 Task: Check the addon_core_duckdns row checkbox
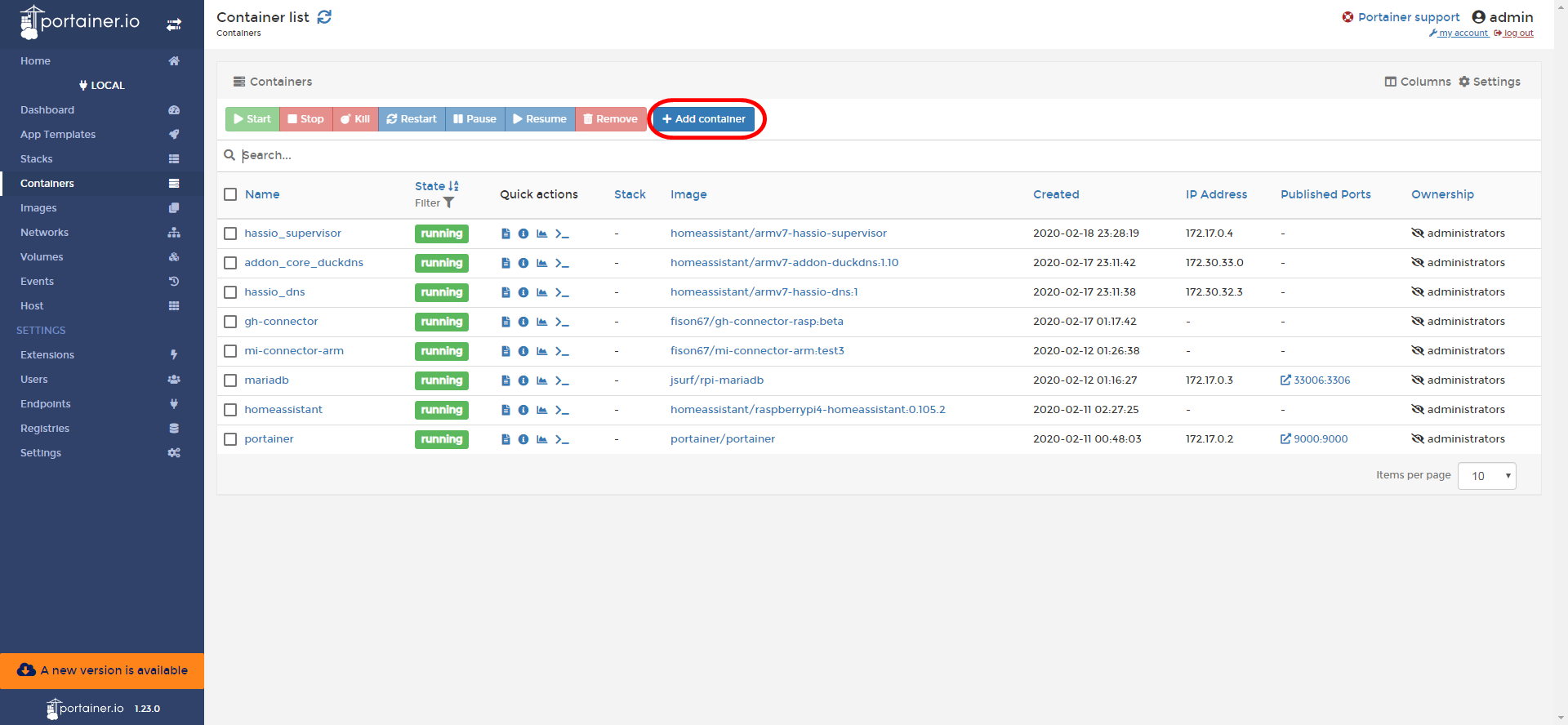(230, 263)
